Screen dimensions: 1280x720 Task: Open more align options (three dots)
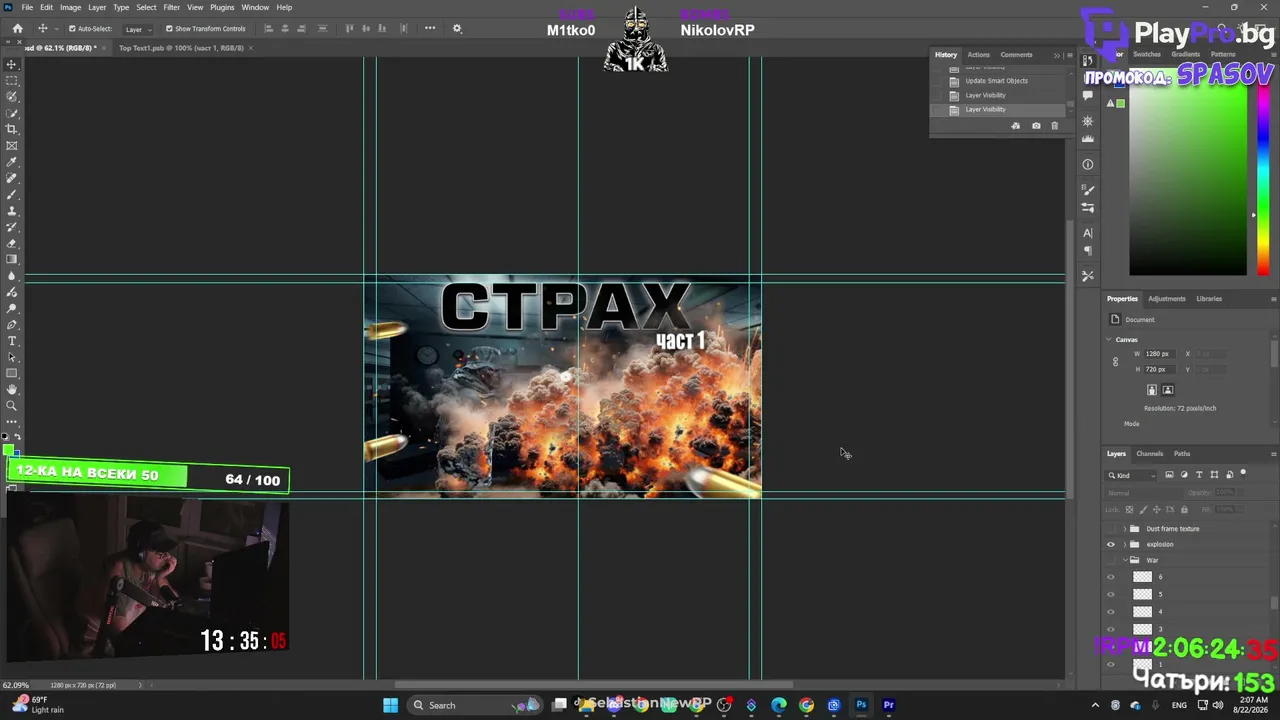[430, 29]
